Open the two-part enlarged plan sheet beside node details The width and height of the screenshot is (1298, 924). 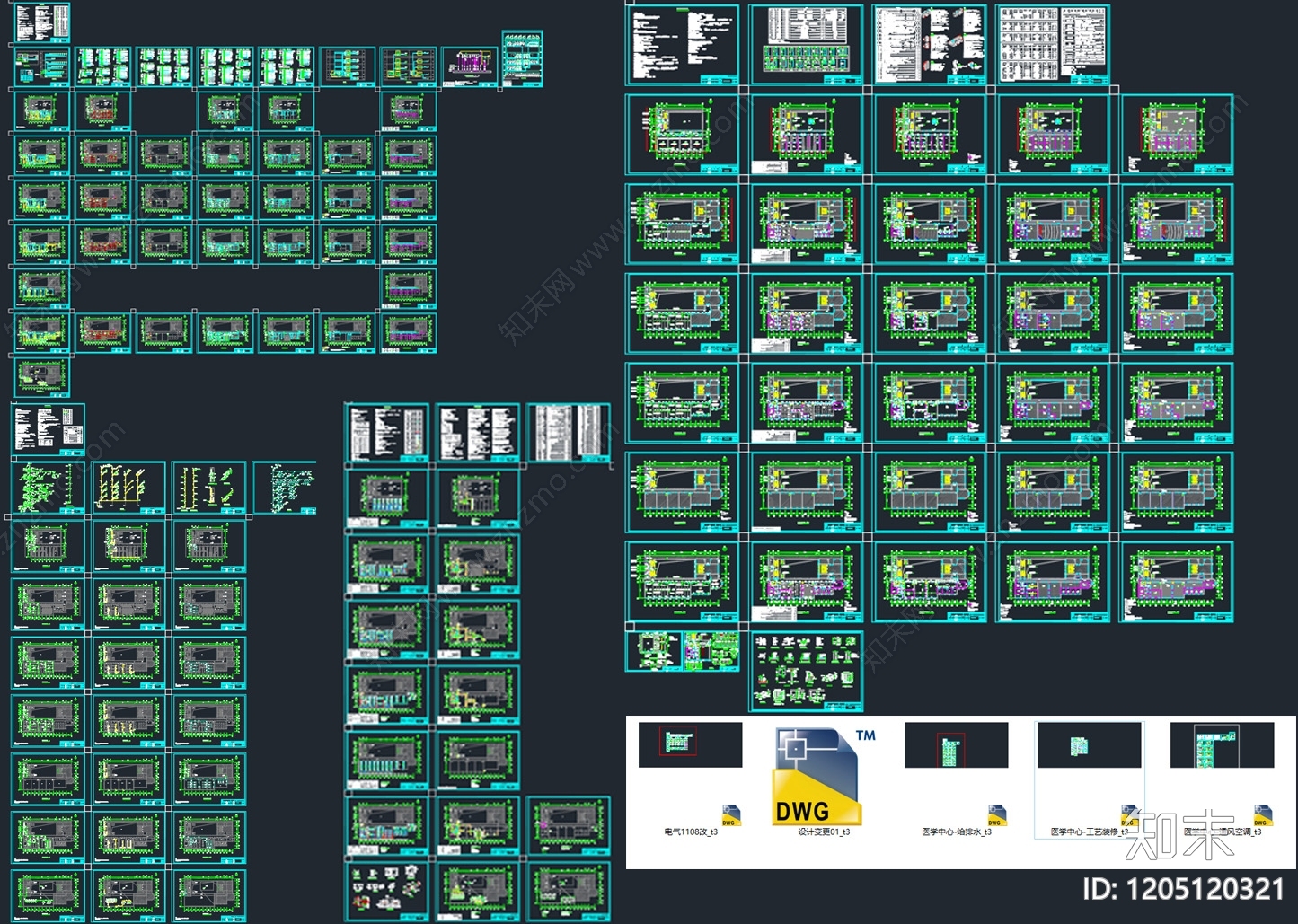pyautogui.click(x=683, y=652)
